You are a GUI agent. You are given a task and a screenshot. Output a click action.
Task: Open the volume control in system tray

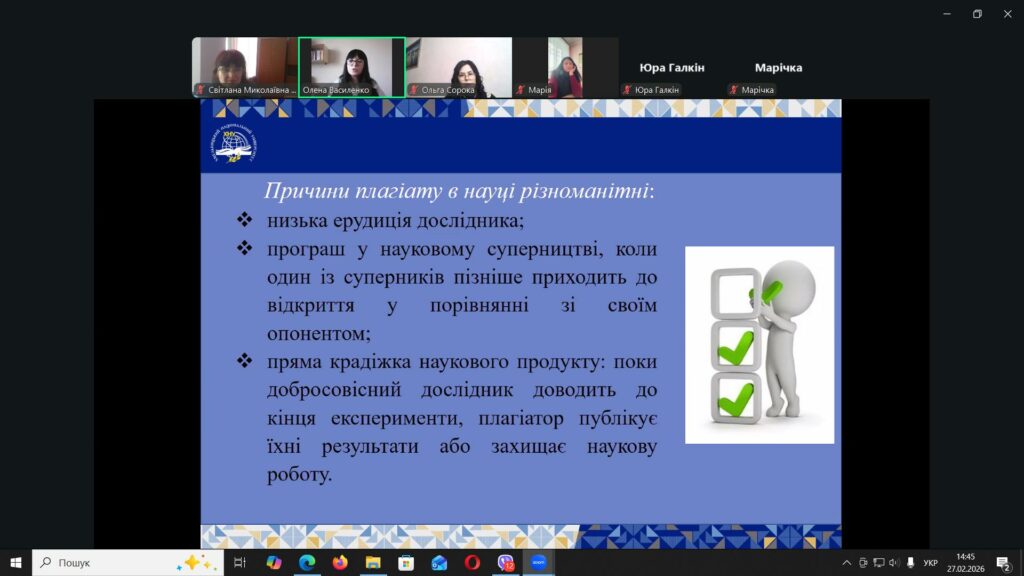tap(894, 563)
